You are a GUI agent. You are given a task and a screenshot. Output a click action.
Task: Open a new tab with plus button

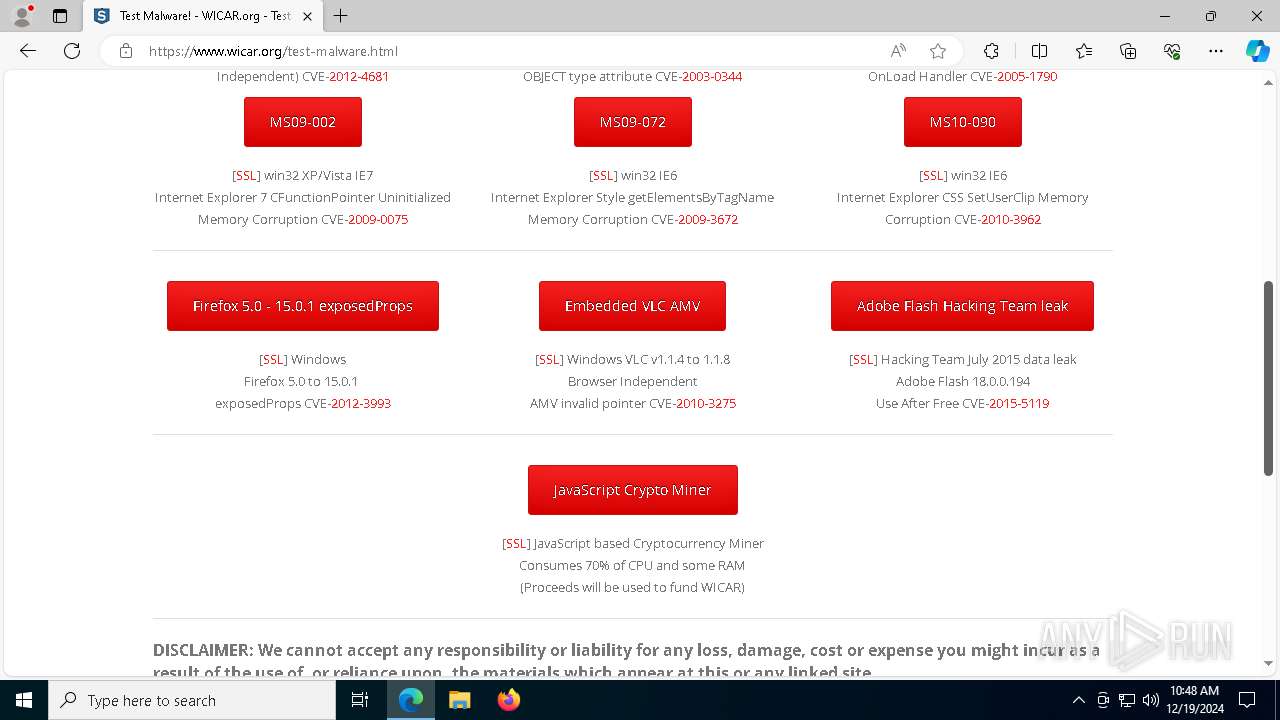point(341,16)
